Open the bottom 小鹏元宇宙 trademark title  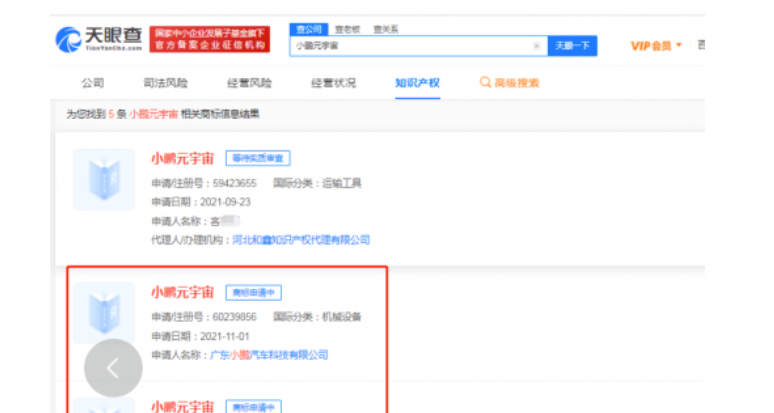tap(182, 407)
